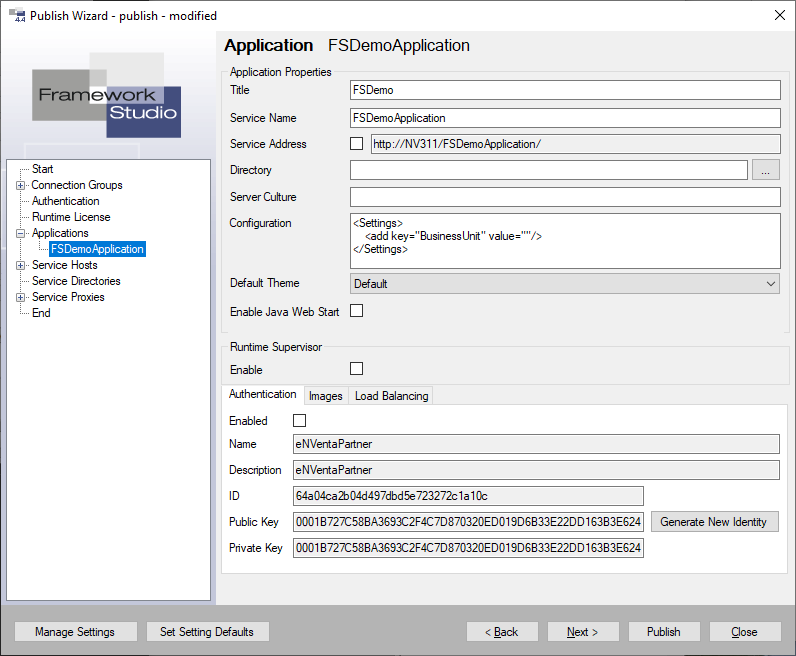796x656 pixels.
Task: Click the Service Address URL field
Action: click(576, 144)
